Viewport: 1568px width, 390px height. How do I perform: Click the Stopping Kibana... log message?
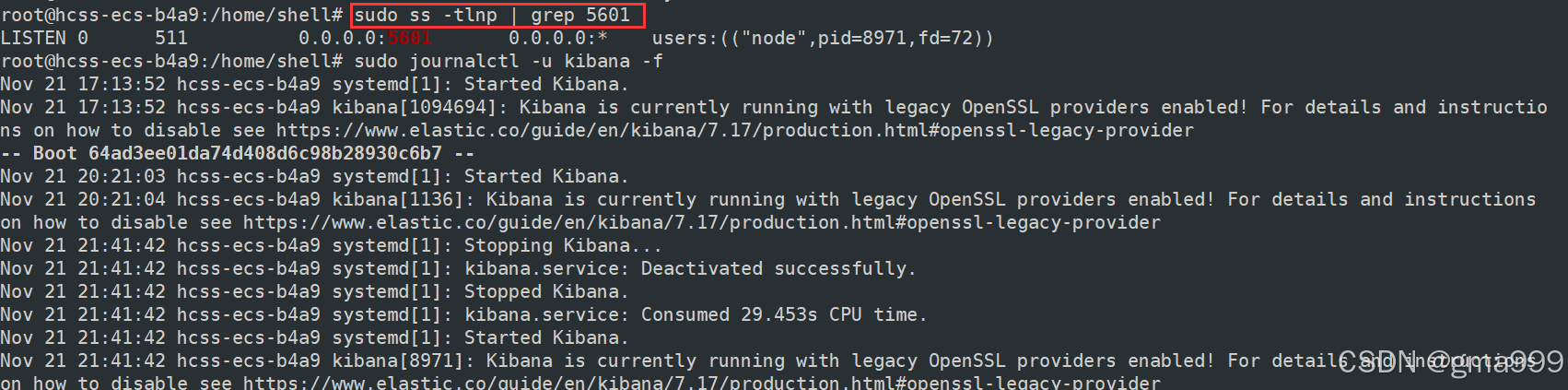[562, 245]
